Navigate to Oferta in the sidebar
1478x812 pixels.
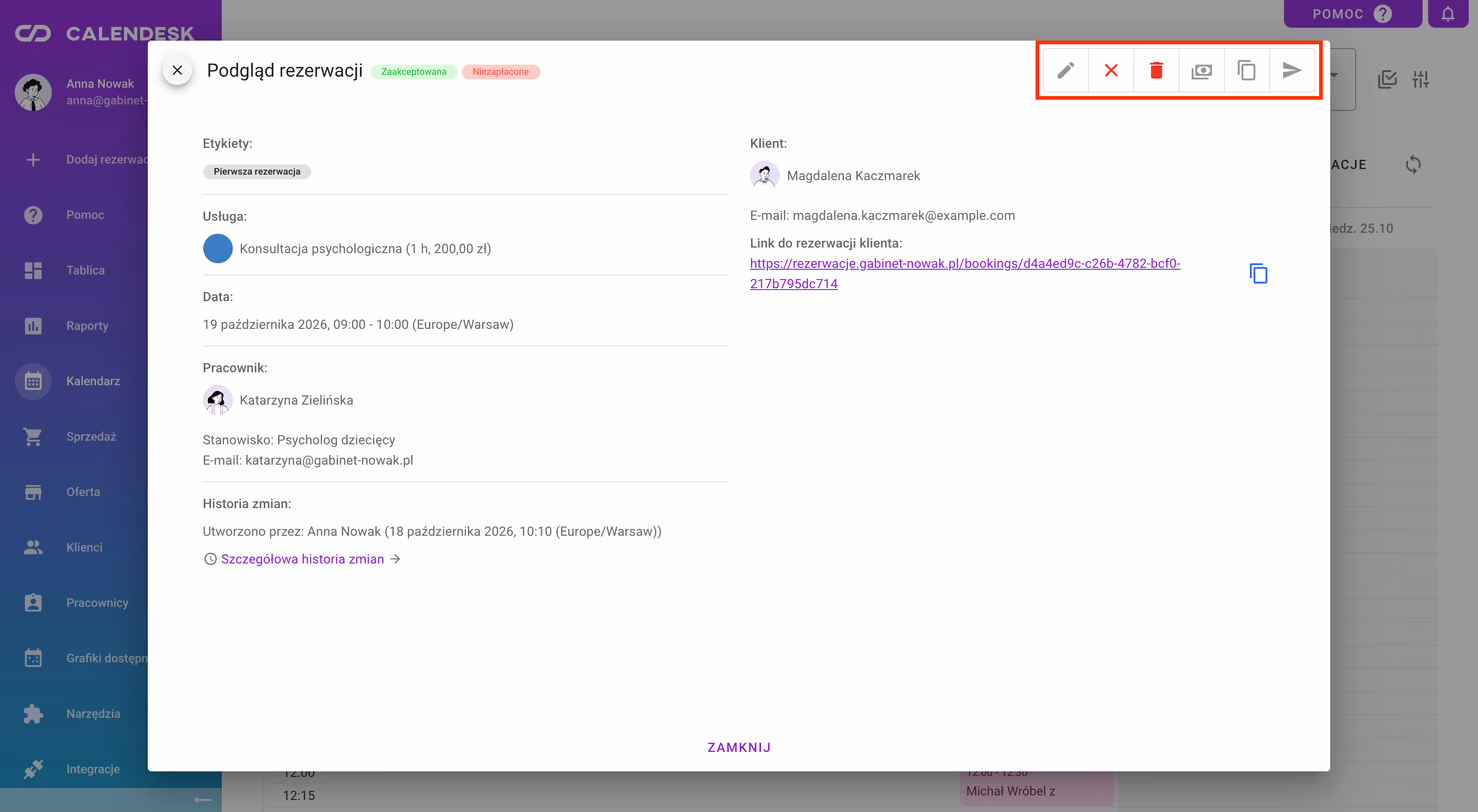83,492
